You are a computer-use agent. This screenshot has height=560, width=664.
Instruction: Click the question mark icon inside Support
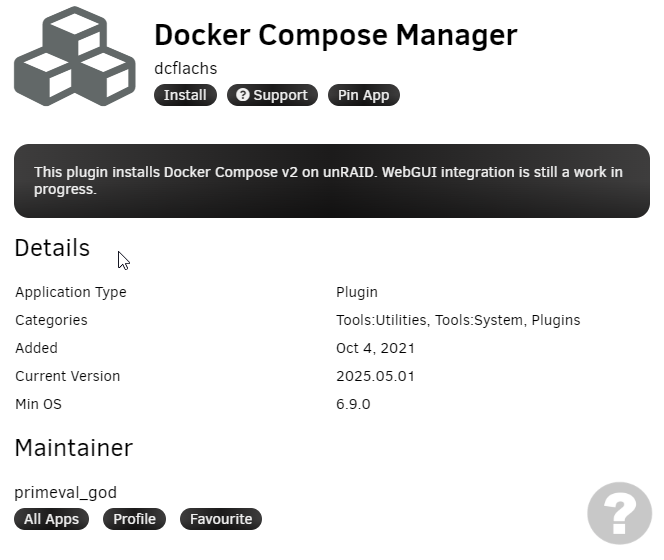click(x=243, y=95)
